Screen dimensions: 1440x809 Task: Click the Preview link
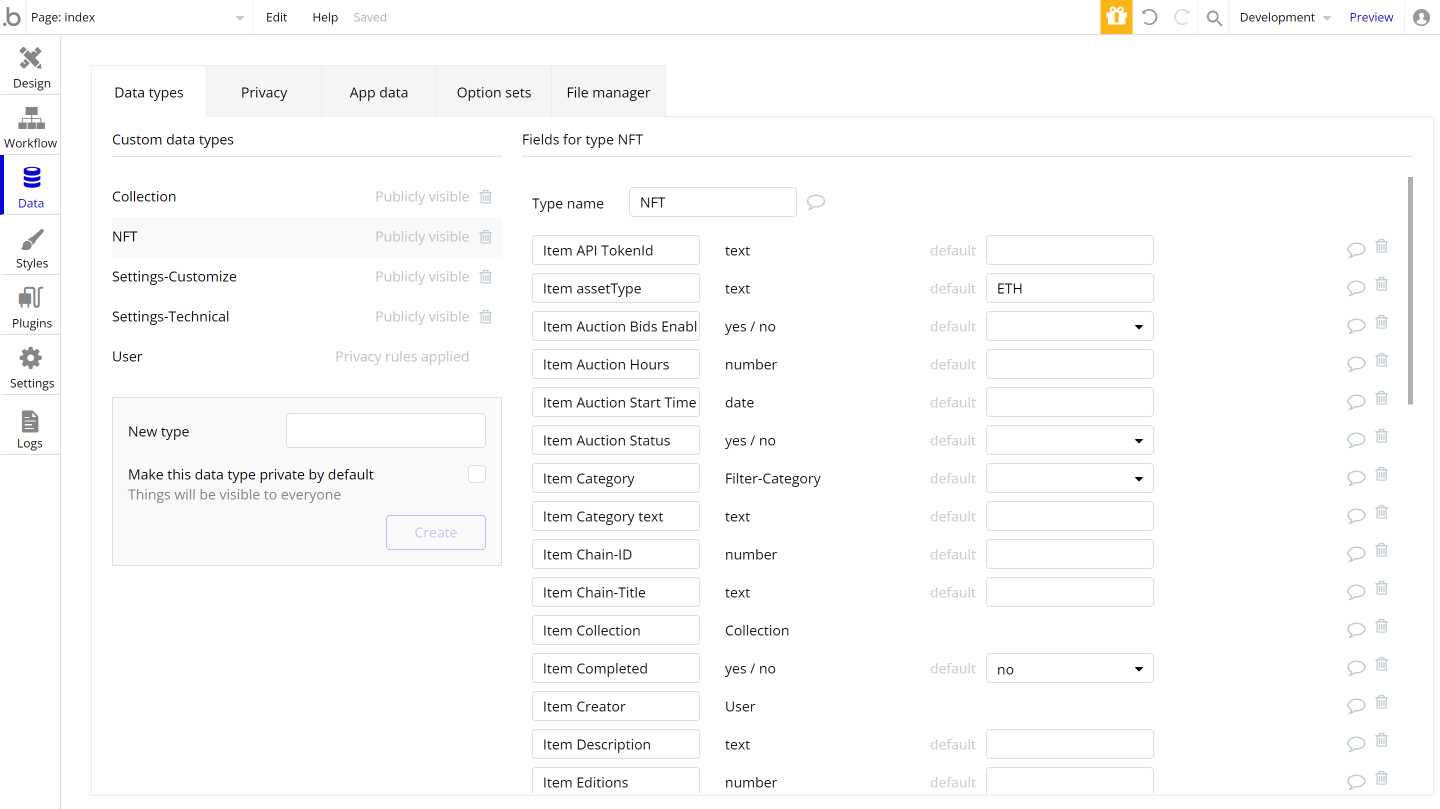click(x=1371, y=17)
